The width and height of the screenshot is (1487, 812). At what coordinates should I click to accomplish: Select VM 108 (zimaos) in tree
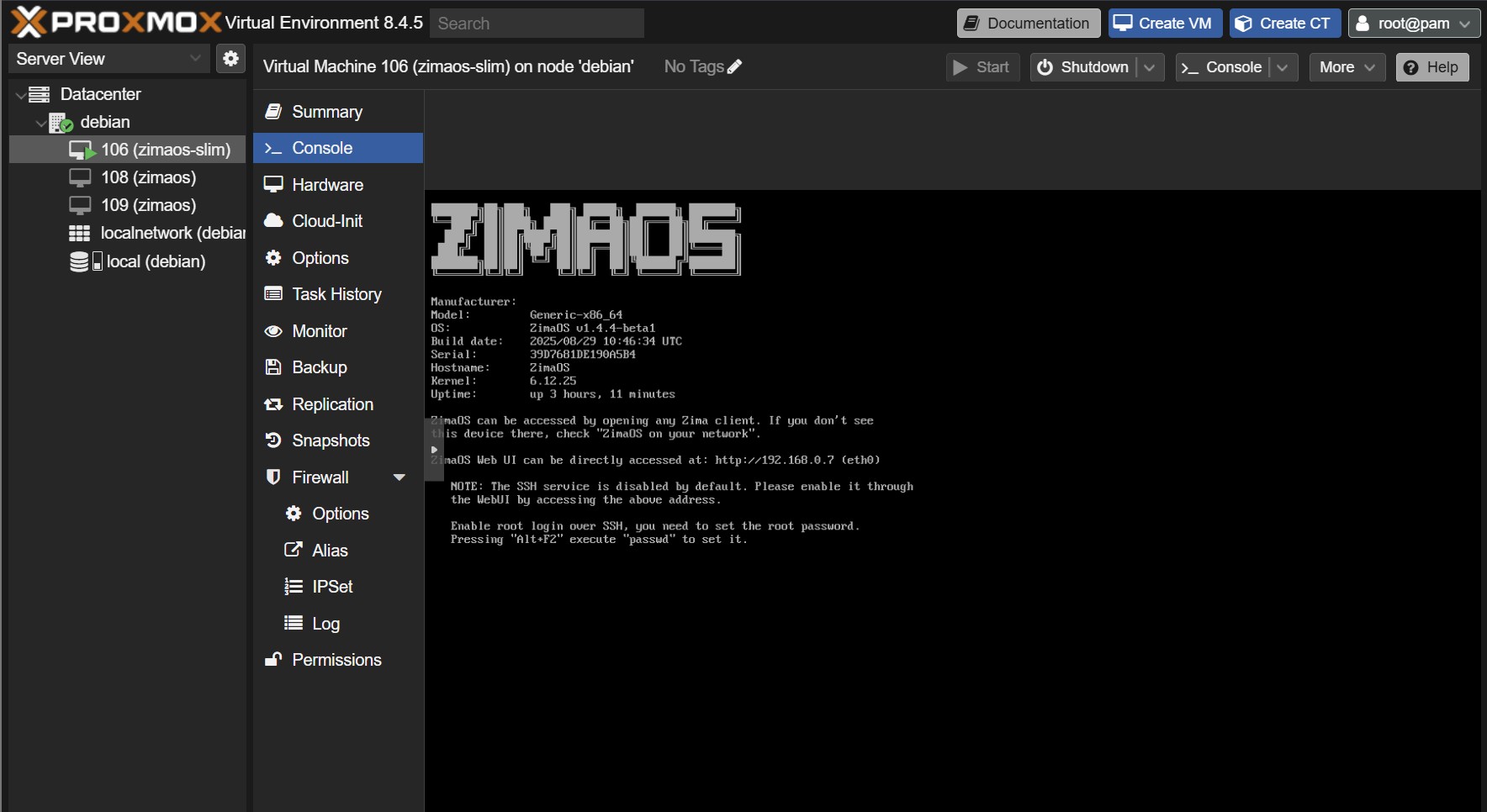(148, 177)
